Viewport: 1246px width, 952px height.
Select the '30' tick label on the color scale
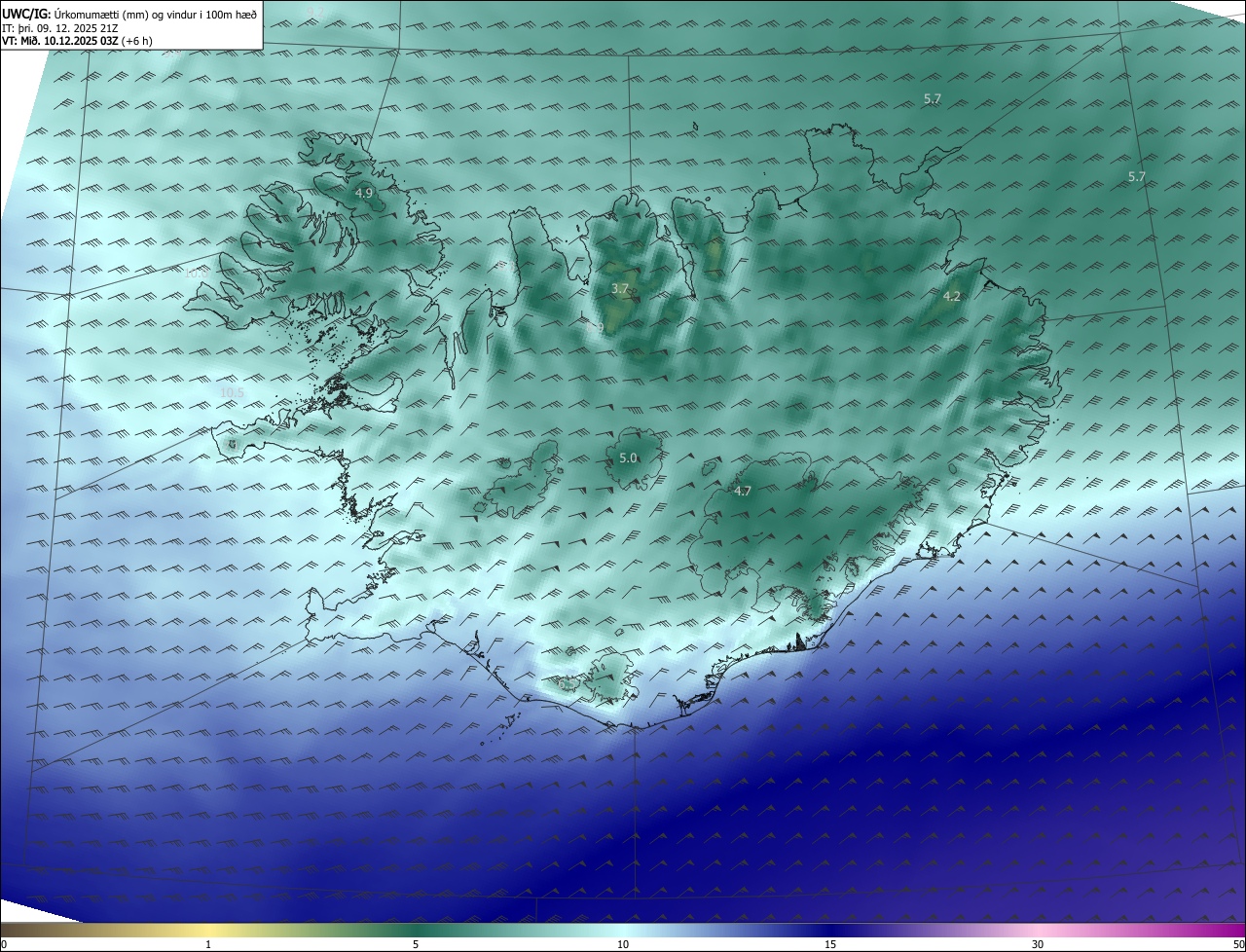1038,944
